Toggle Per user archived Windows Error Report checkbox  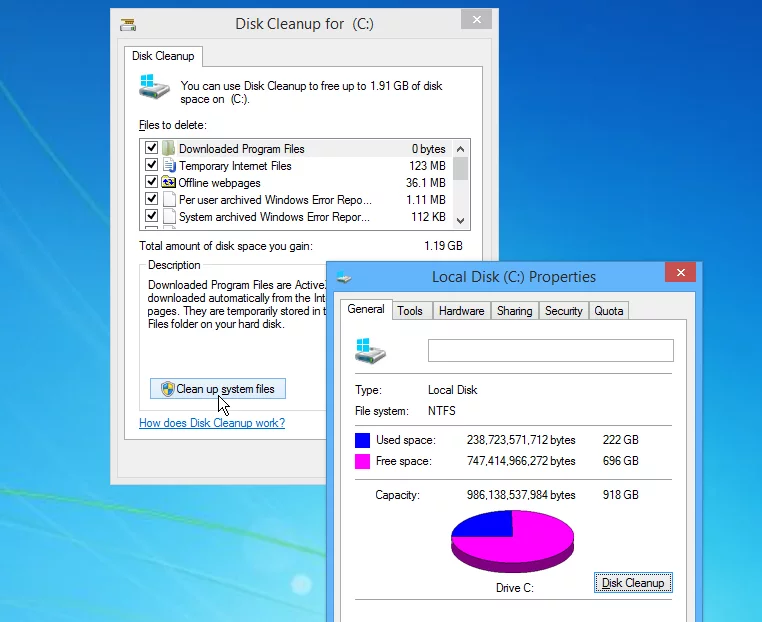[152, 198]
